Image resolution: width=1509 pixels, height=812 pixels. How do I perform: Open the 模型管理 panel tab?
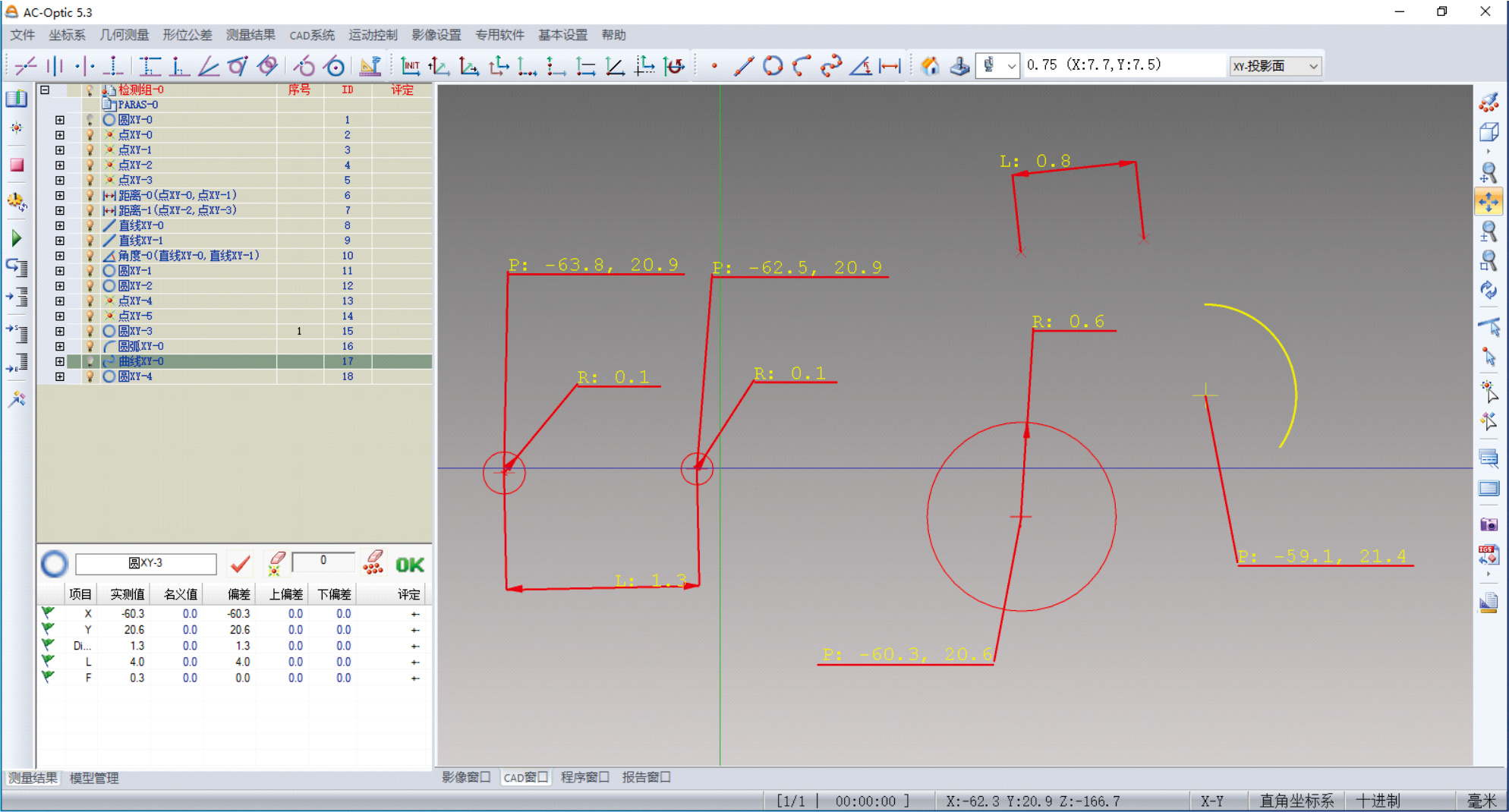click(94, 778)
